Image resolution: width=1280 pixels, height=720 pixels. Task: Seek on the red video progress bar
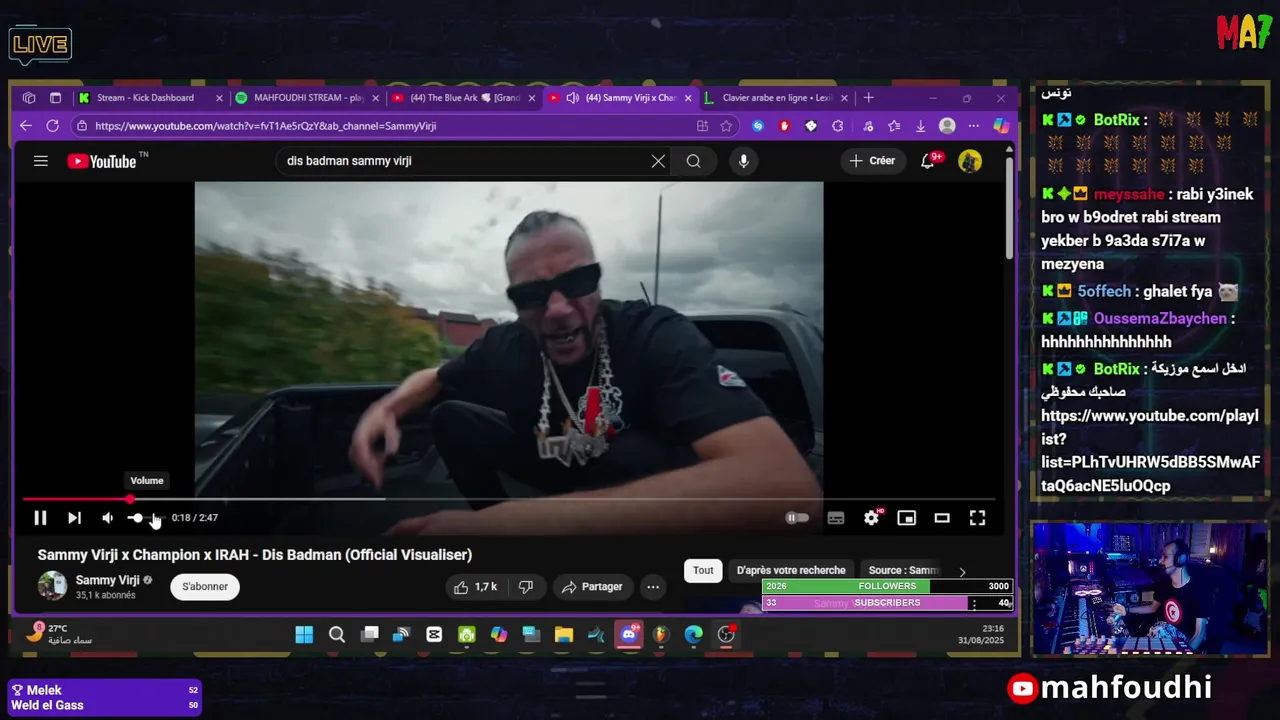[x=509, y=498]
